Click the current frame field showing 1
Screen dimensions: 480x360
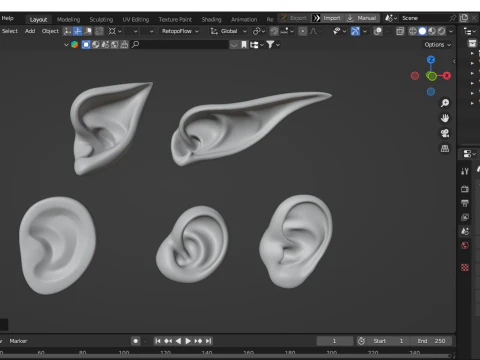(334, 341)
